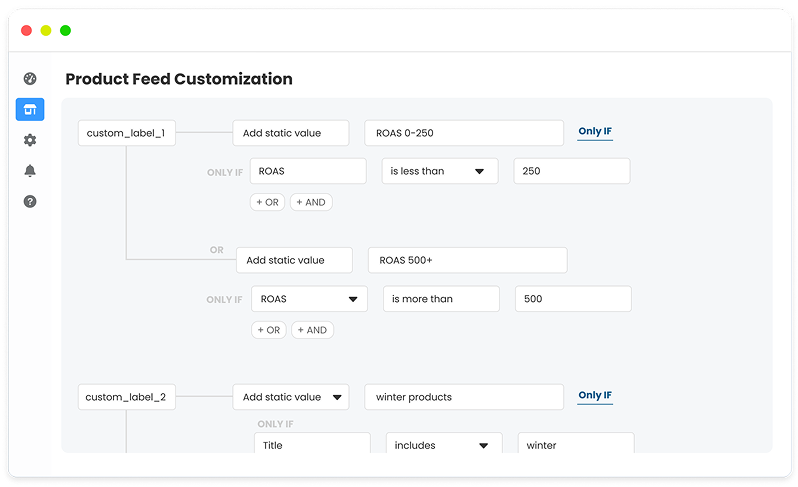The width and height of the screenshot is (798, 487).
Task: Open the help question mark icon
Action: point(30,201)
